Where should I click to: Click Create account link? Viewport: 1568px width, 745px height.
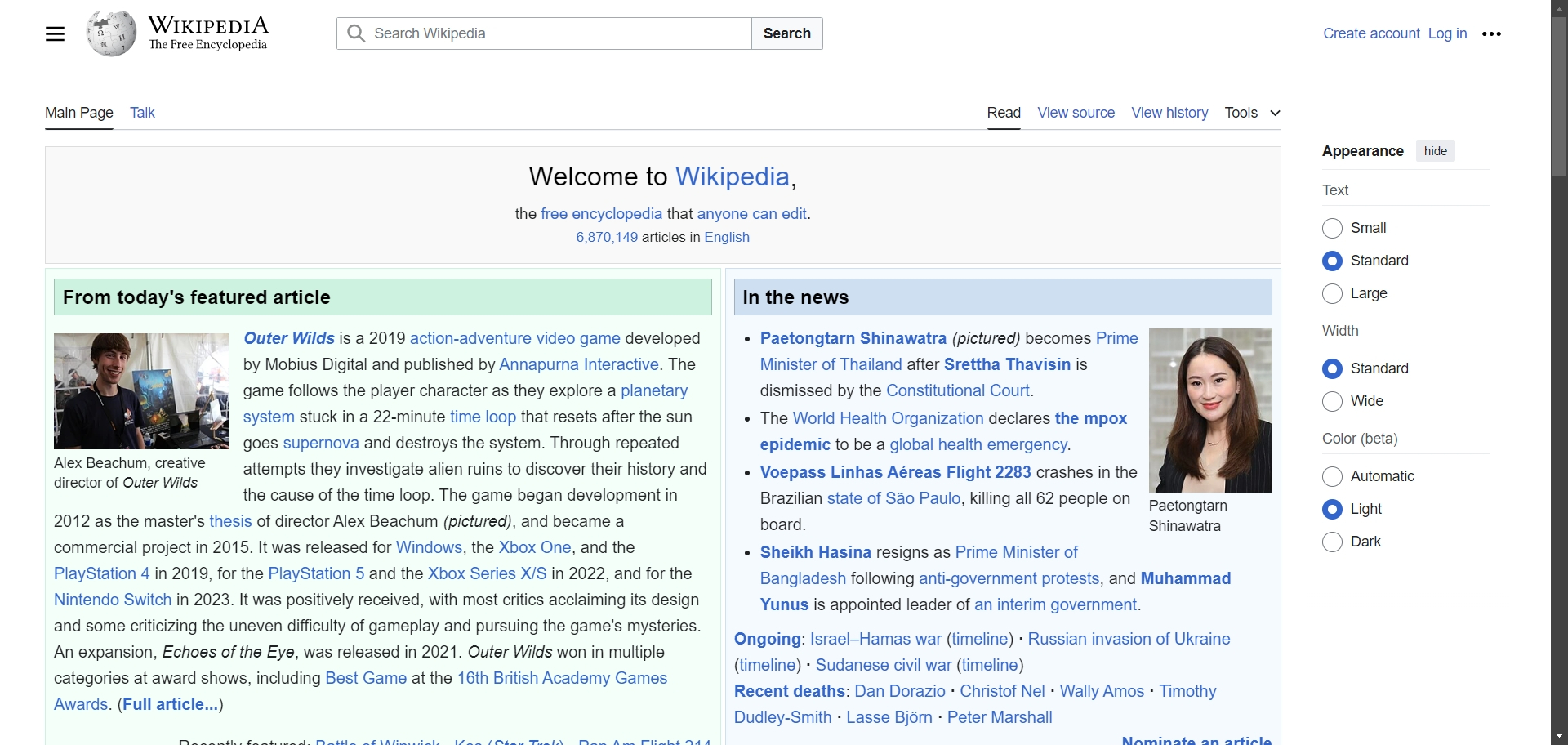(1371, 33)
